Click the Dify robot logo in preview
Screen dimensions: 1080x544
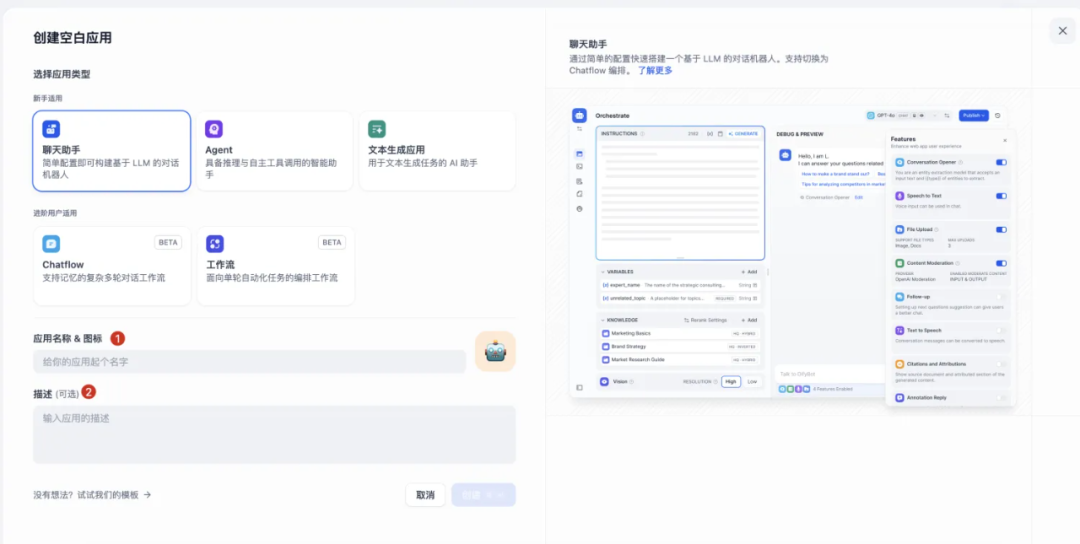(x=579, y=115)
